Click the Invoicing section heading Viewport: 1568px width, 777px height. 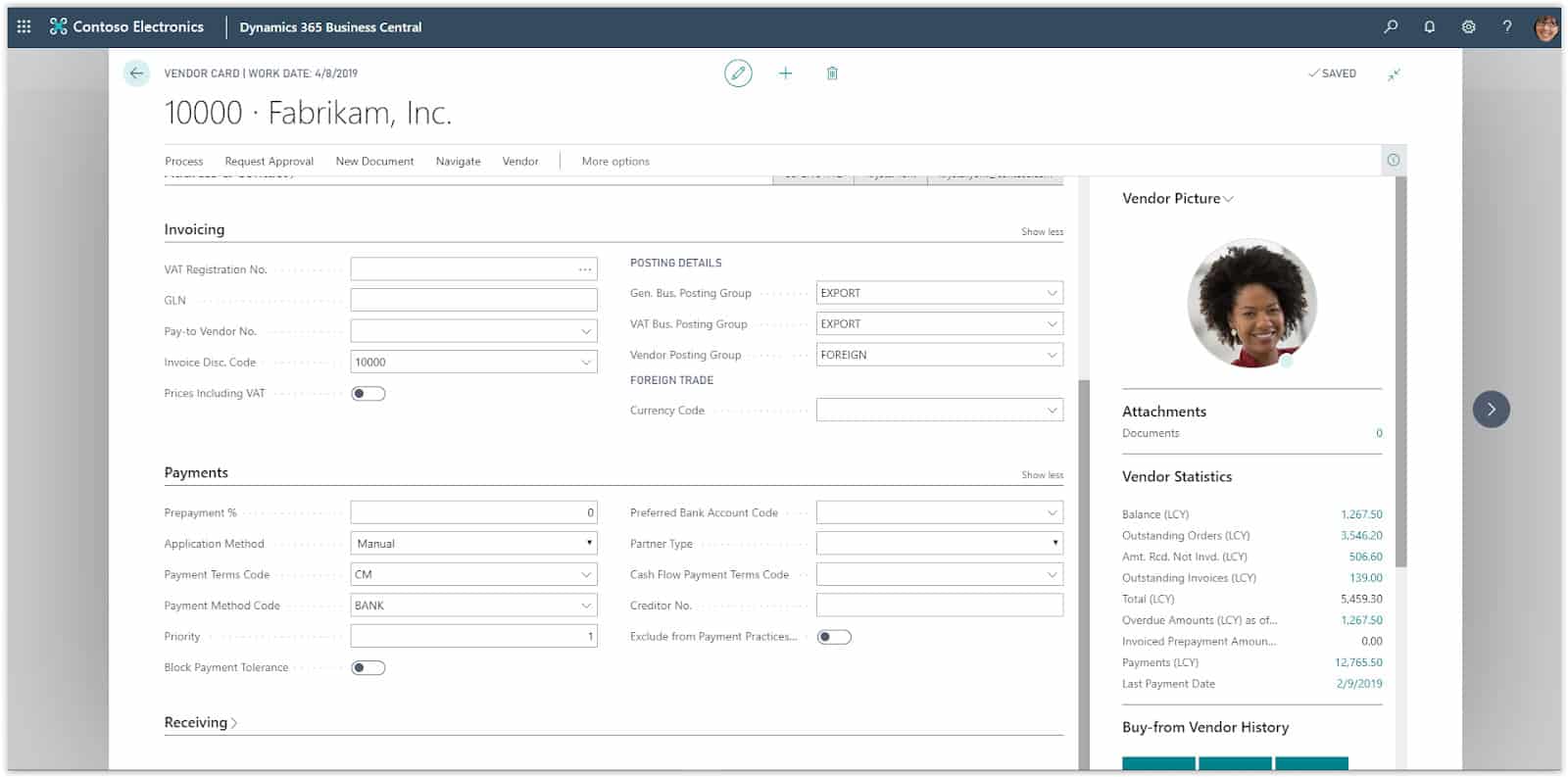[194, 229]
